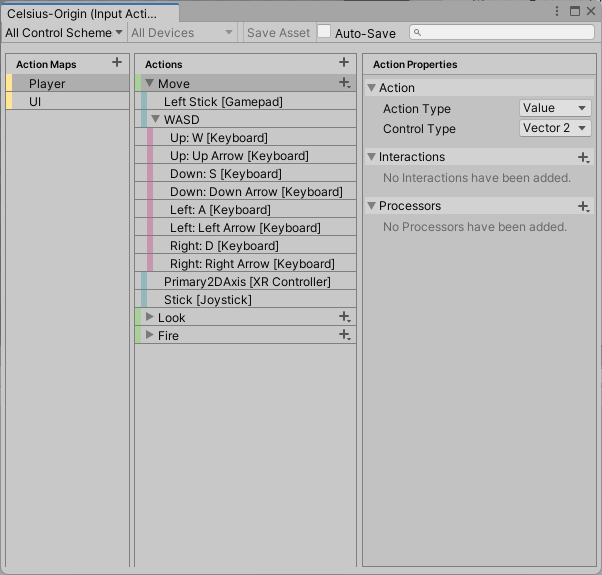Open the window's three-dot options menu
The image size is (602, 575).
click(557, 11)
